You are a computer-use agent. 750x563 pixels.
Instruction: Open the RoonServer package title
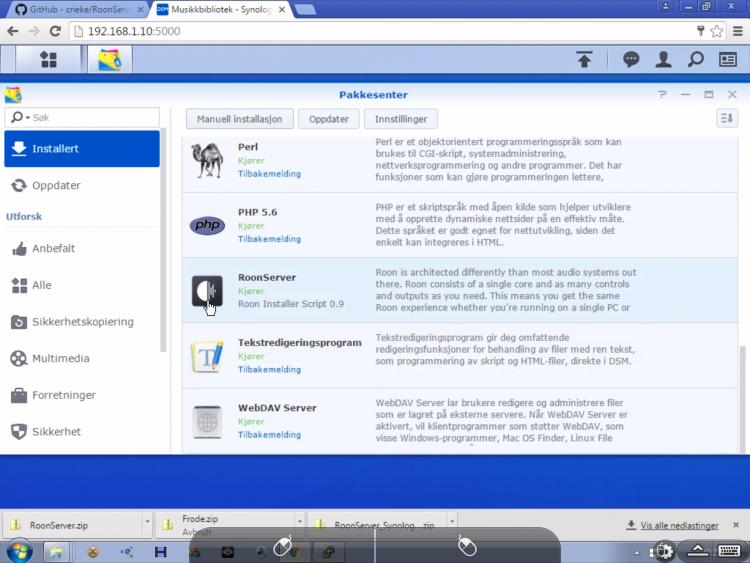point(267,277)
